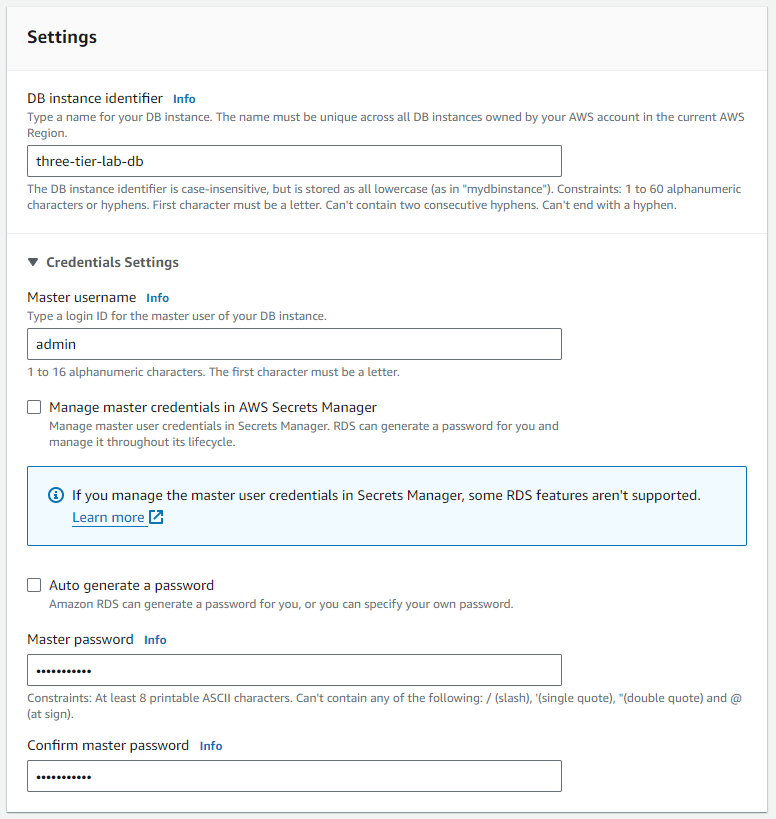Open Info link next to DB instance identifier
This screenshot has width=776, height=819.
click(x=184, y=99)
